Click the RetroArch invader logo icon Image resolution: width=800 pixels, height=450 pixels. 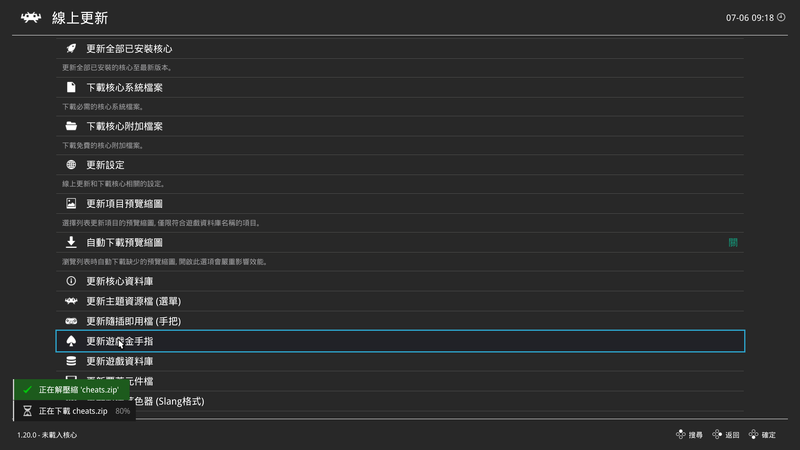(31, 18)
